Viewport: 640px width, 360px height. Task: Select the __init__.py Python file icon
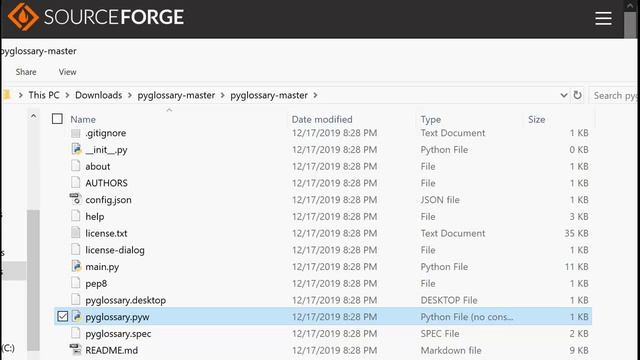76,149
